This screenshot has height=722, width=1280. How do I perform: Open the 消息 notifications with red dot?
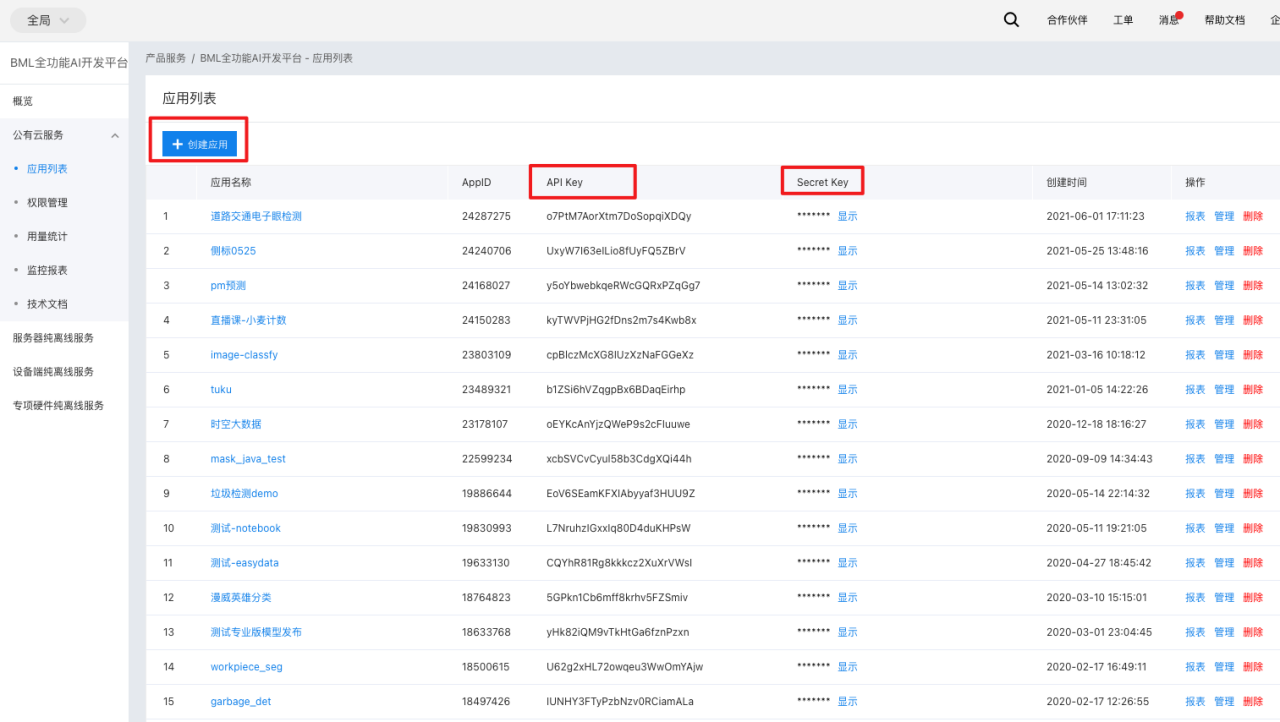click(x=1170, y=20)
